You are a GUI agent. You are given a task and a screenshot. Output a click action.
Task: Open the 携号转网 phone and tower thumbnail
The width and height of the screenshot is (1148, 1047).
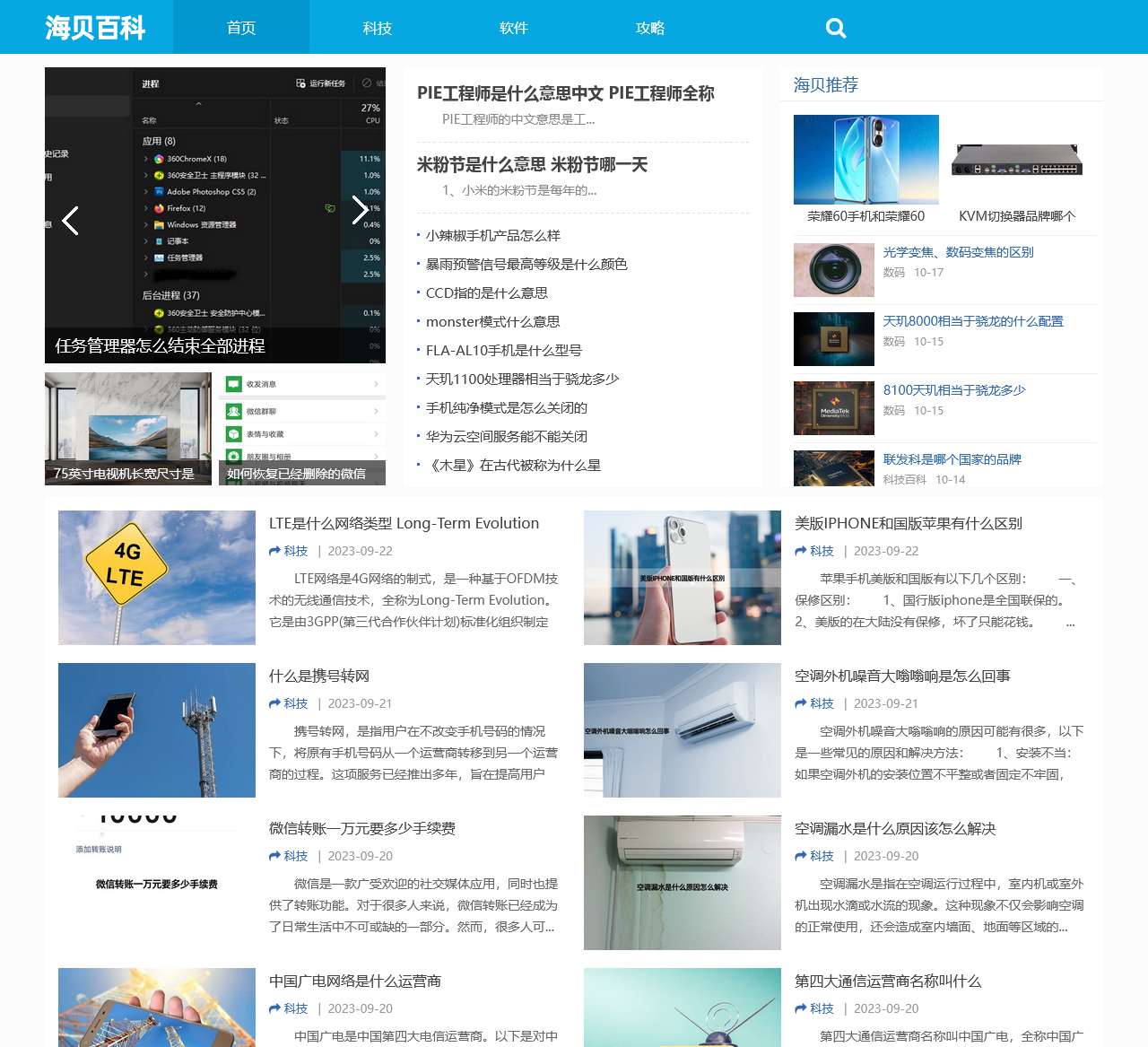click(x=157, y=730)
